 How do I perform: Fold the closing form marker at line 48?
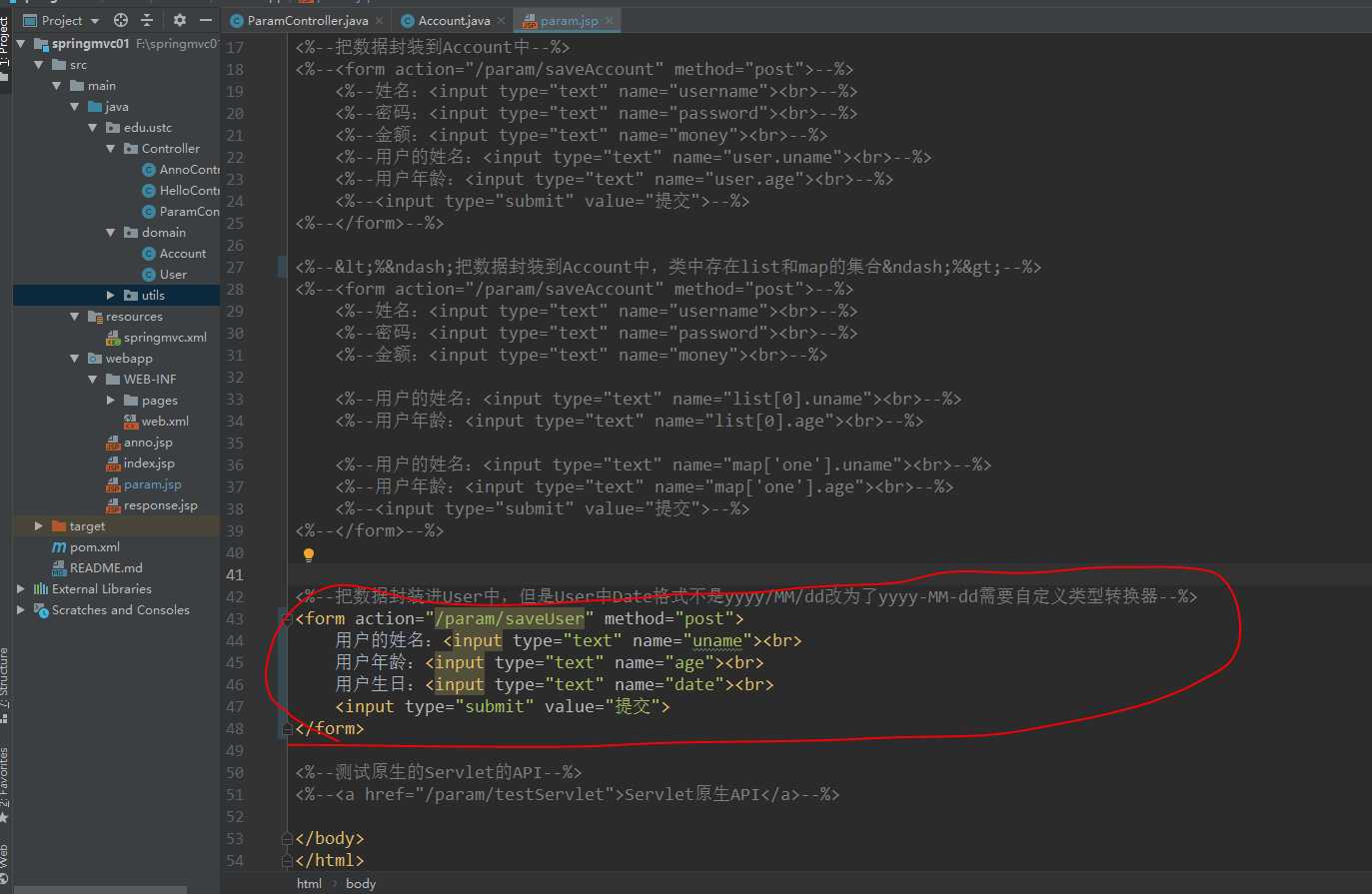(x=288, y=729)
